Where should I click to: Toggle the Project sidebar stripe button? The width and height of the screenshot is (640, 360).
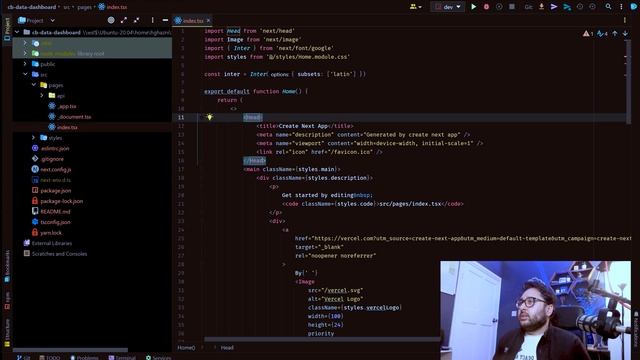7,29
